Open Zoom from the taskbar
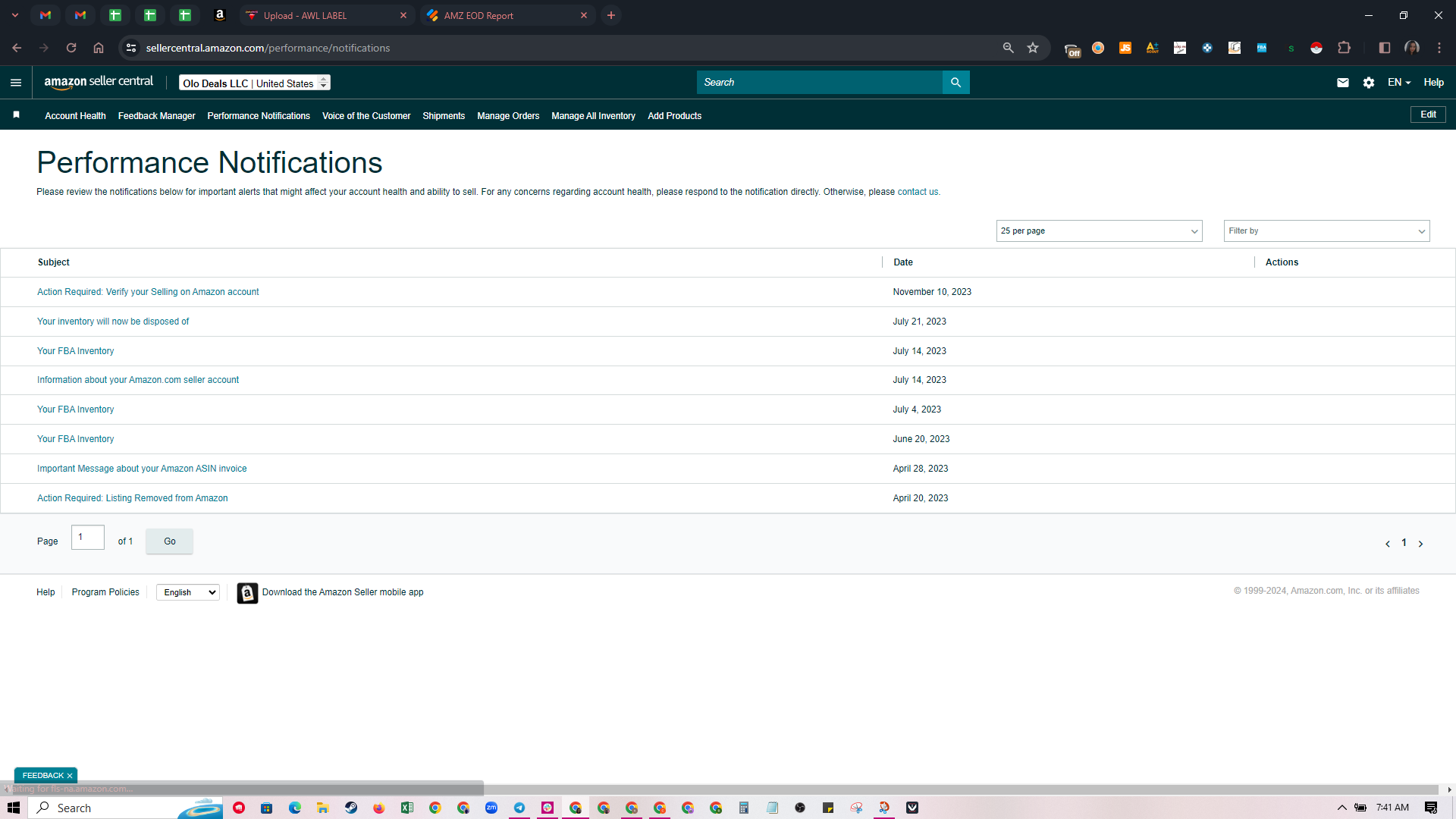 pos(491,808)
